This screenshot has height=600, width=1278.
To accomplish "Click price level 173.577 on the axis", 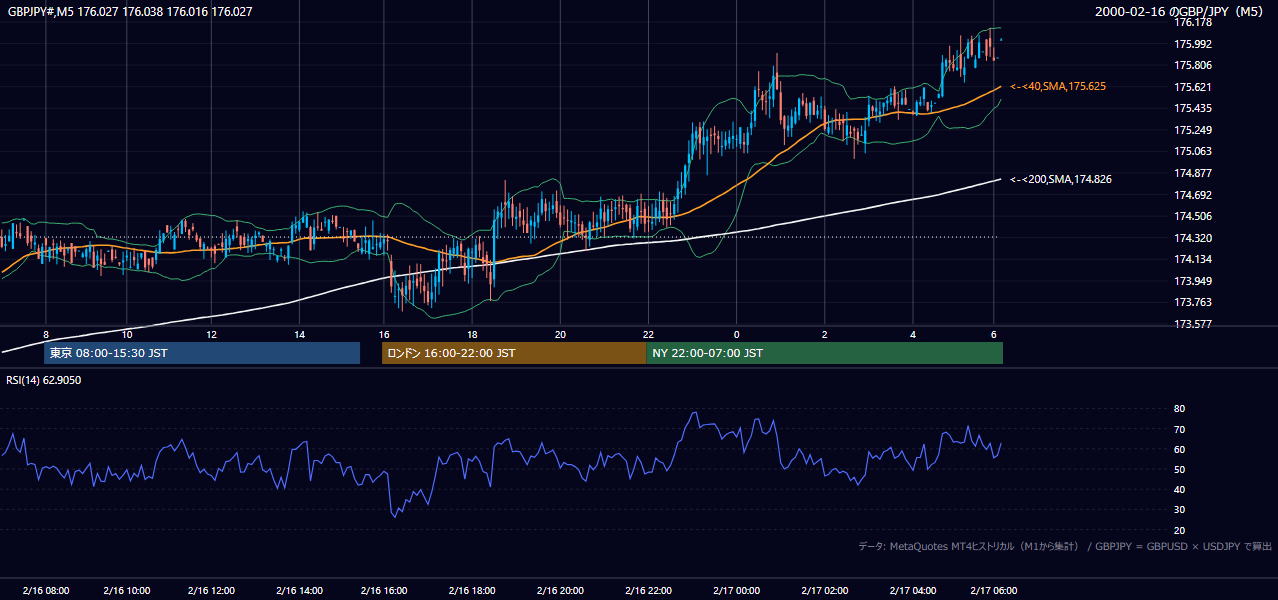I will tap(1193, 324).
